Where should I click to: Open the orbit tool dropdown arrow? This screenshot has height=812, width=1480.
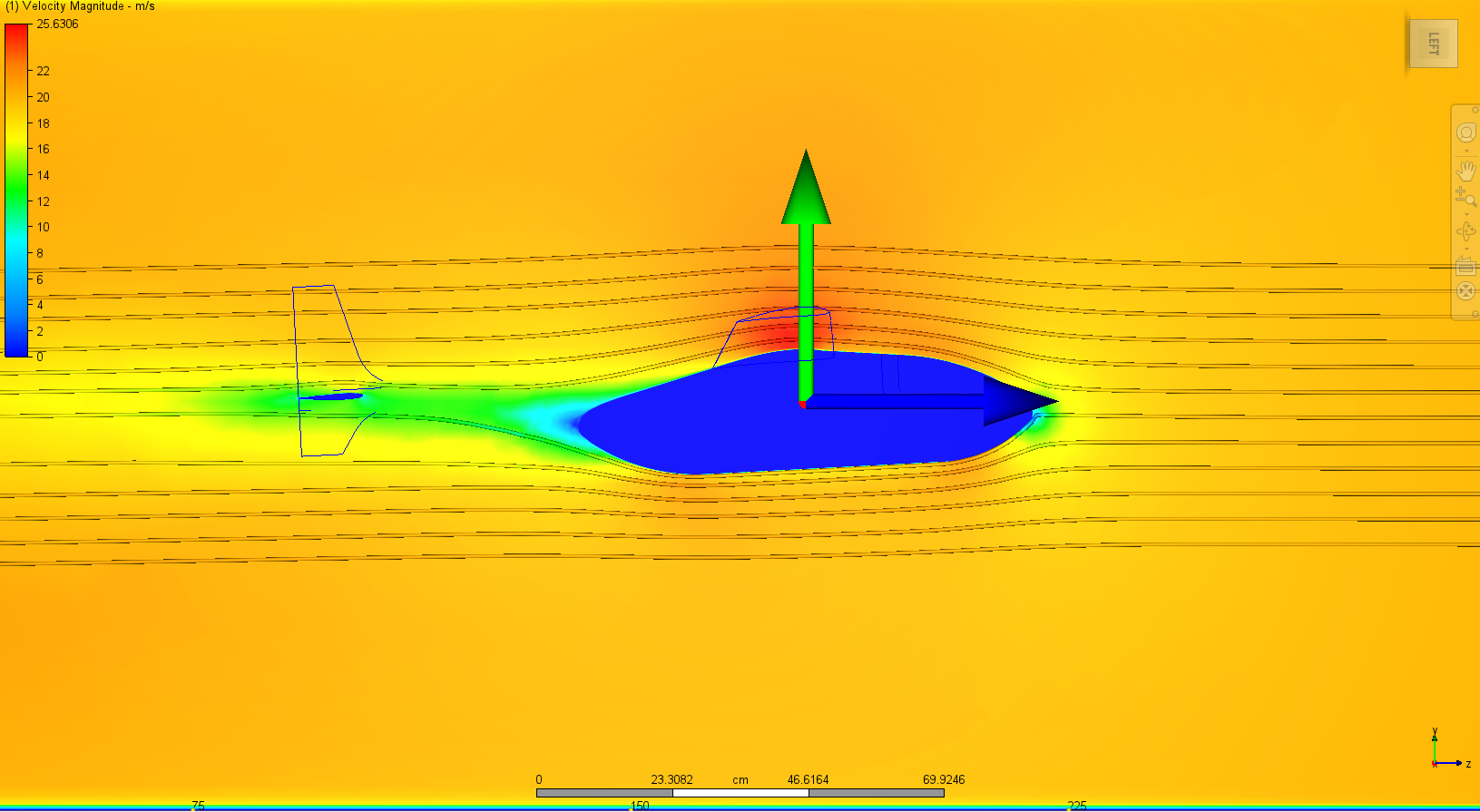(x=1466, y=248)
